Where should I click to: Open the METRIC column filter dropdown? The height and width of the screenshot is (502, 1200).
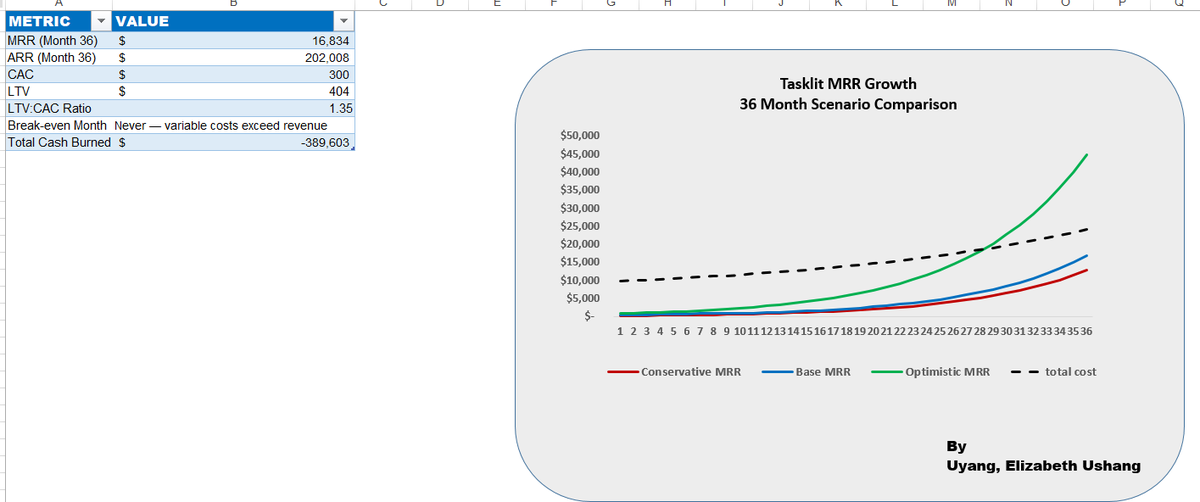[99, 22]
